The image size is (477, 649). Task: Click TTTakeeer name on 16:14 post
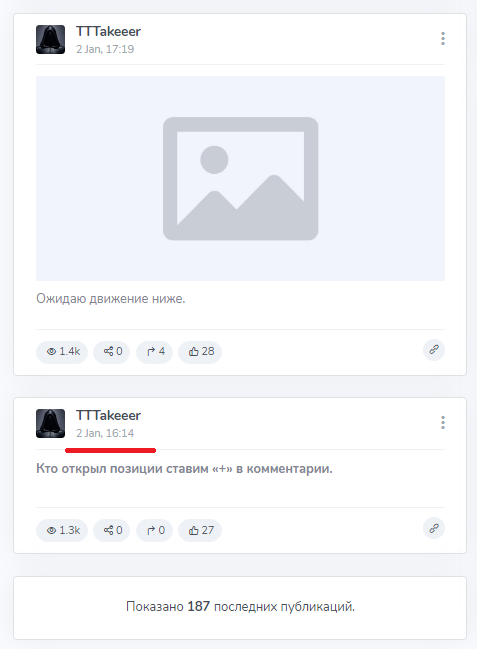coord(108,416)
